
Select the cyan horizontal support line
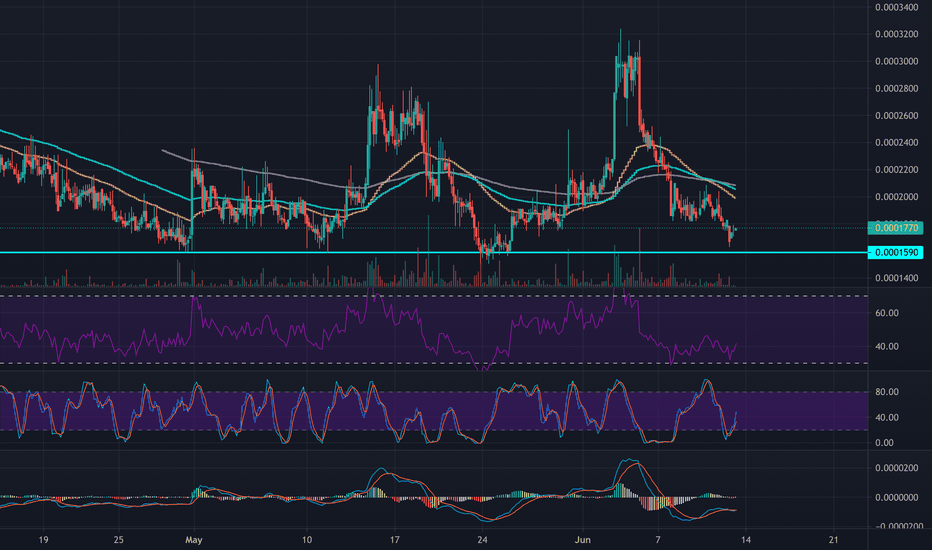(x=434, y=253)
